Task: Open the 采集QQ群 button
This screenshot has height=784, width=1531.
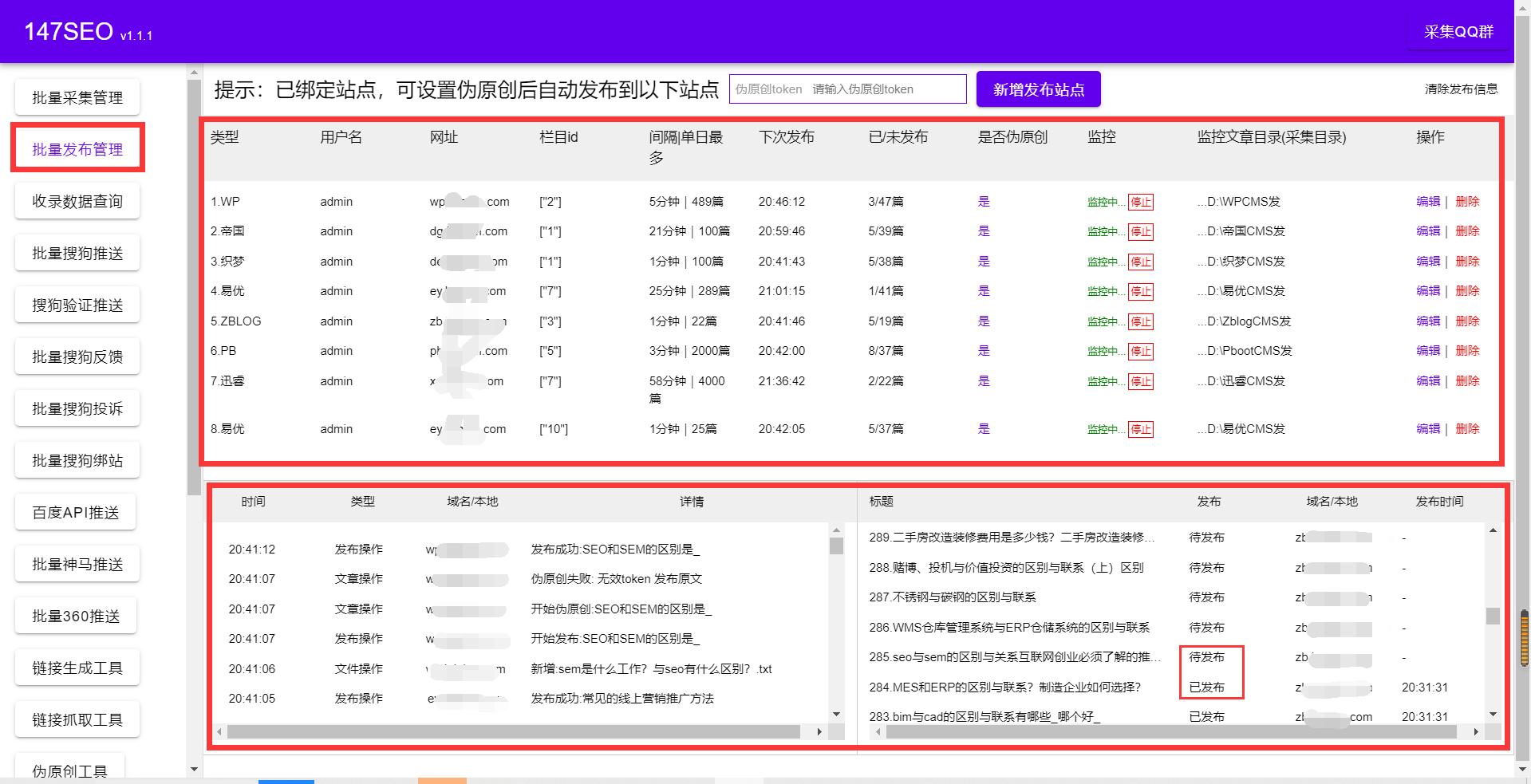Action: pyautogui.click(x=1458, y=32)
